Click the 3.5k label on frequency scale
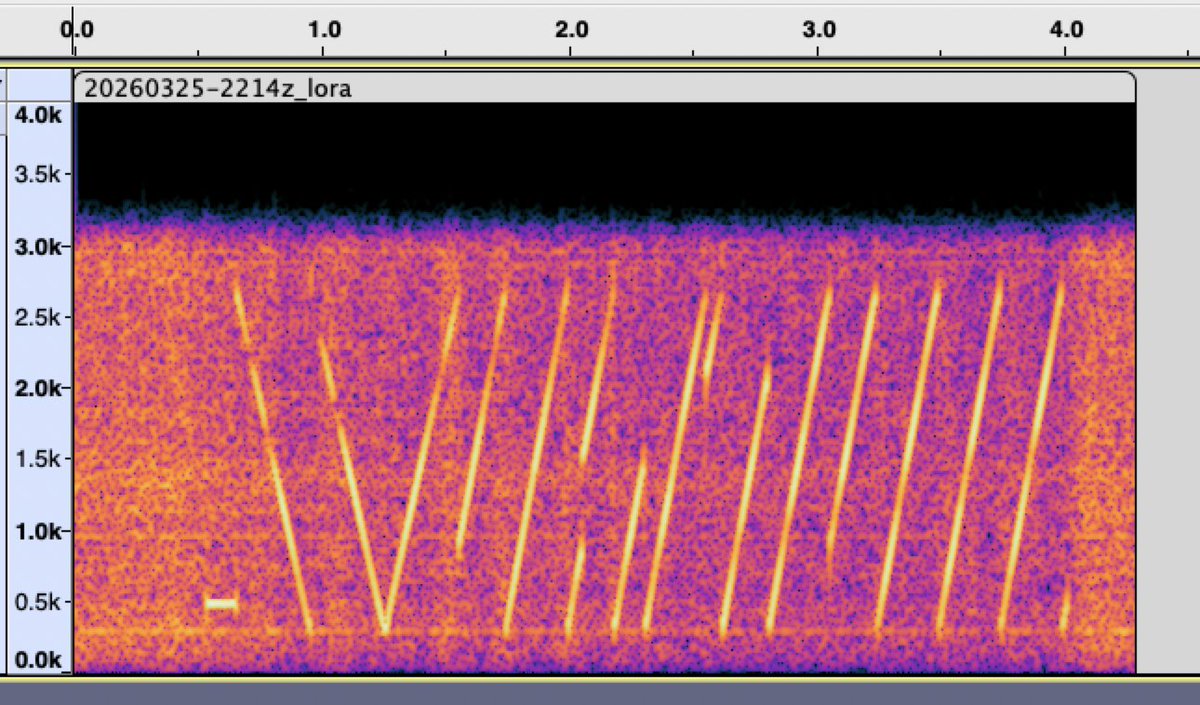The image size is (1200, 705). 40,174
